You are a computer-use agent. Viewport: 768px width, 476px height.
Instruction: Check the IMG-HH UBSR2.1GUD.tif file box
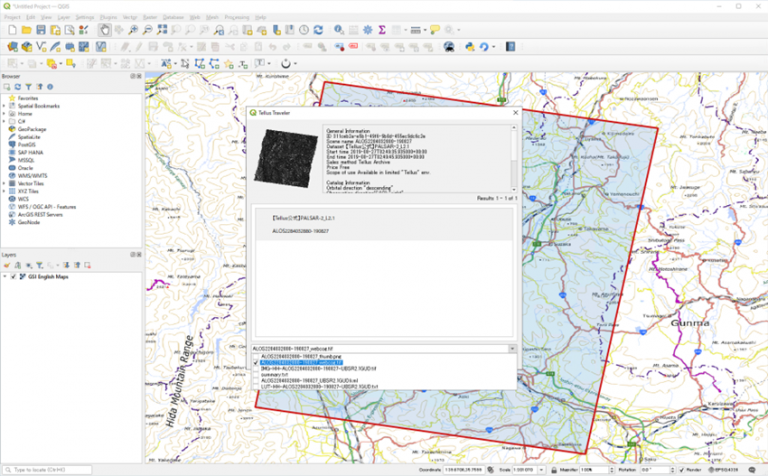pos(256,368)
